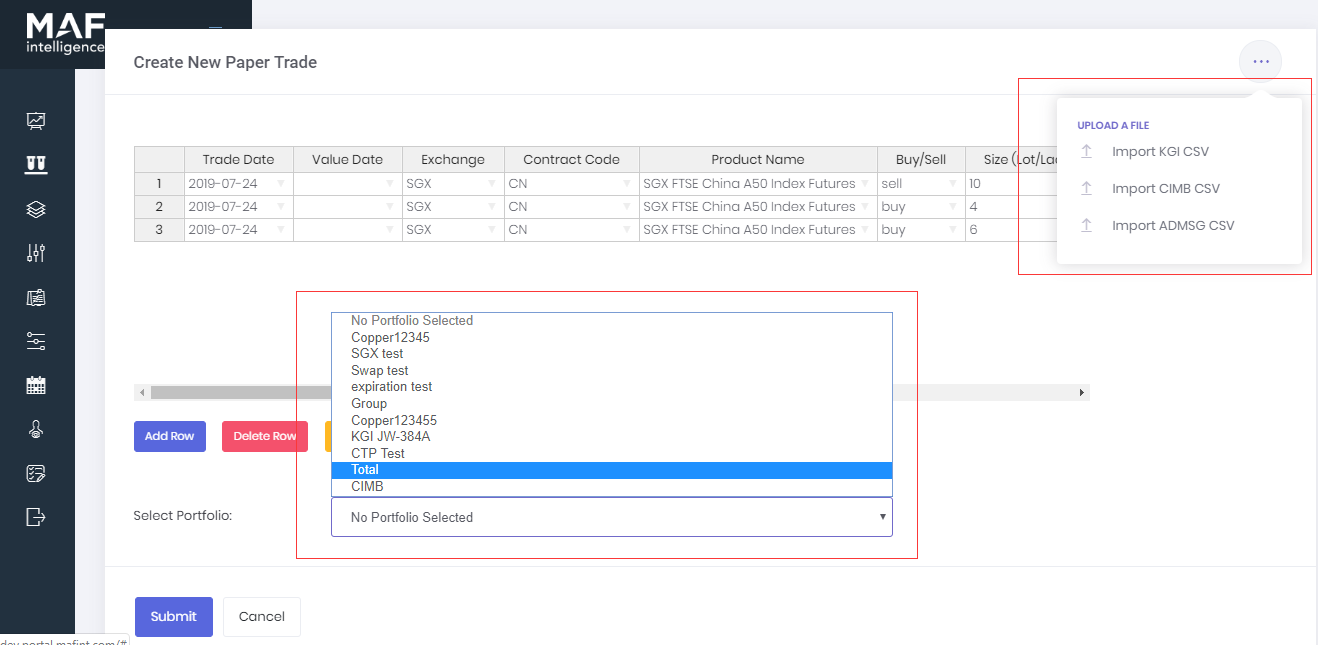Image resolution: width=1318 pixels, height=645 pixels.
Task: Click the row 2 'SGX' exchange cell text
Action: click(x=419, y=207)
